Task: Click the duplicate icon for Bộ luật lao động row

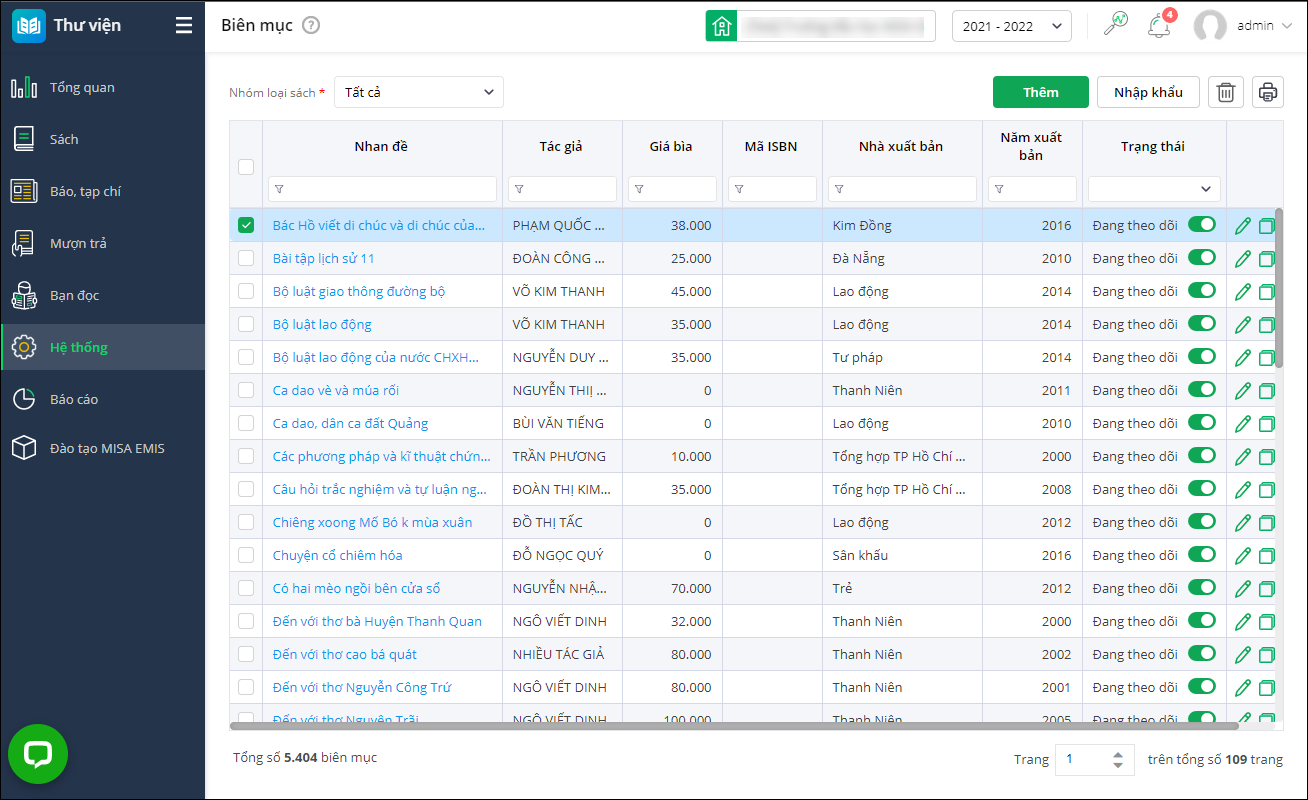Action: [x=1266, y=325]
